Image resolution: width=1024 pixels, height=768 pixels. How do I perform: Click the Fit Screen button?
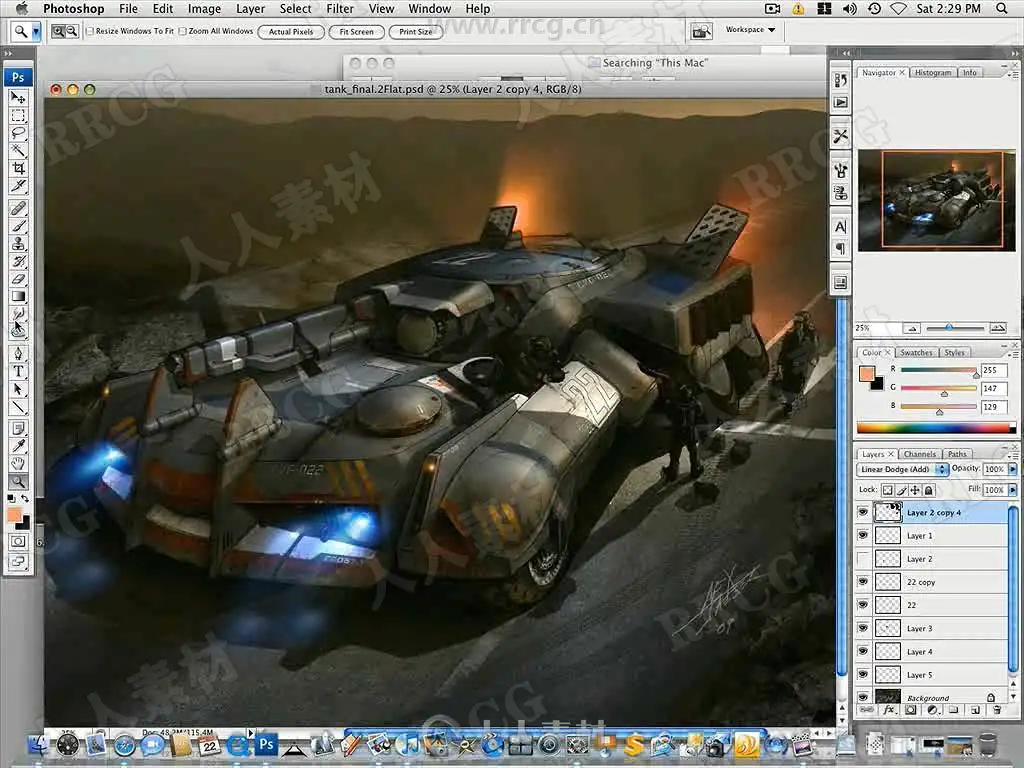[356, 32]
